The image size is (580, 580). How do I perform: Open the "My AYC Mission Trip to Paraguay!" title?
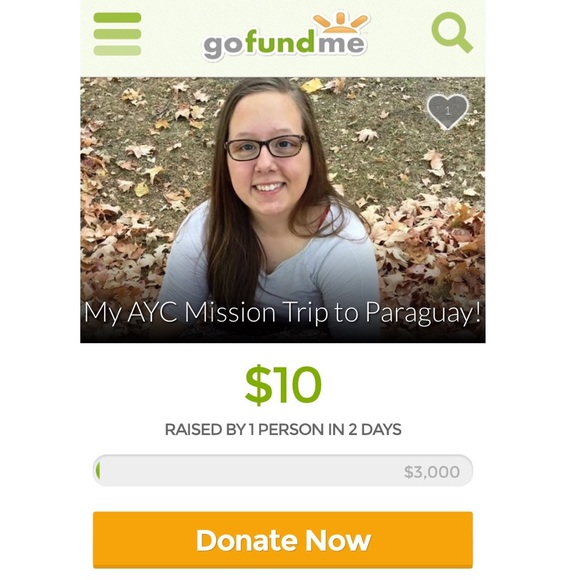[283, 313]
